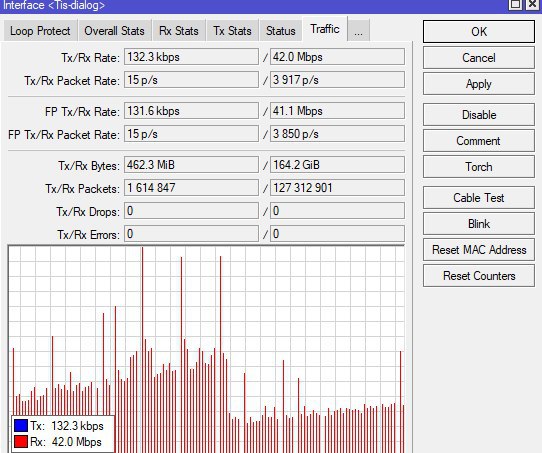The image size is (542, 453).
Task: Select the Rx Stats tab
Action: tap(179, 31)
